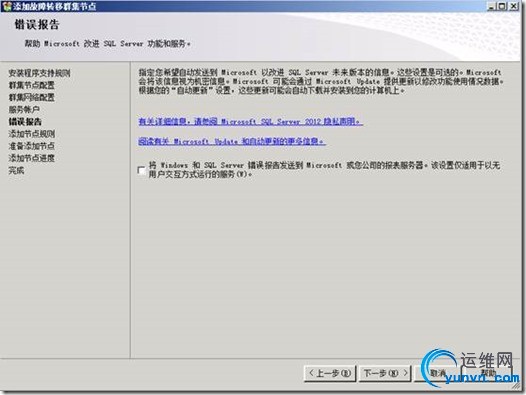Select the 服务帐户 step in sidebar
Screen dimensions: 526x395
(x=24, y=110)
